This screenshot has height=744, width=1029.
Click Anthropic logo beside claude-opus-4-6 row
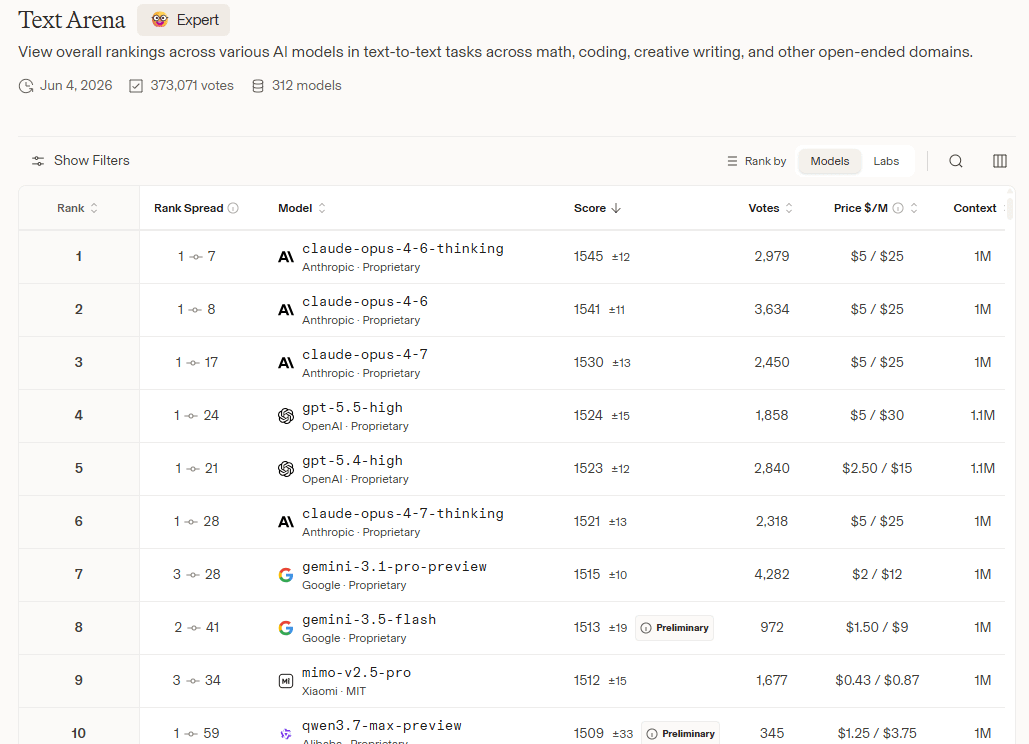pos(285,310)
